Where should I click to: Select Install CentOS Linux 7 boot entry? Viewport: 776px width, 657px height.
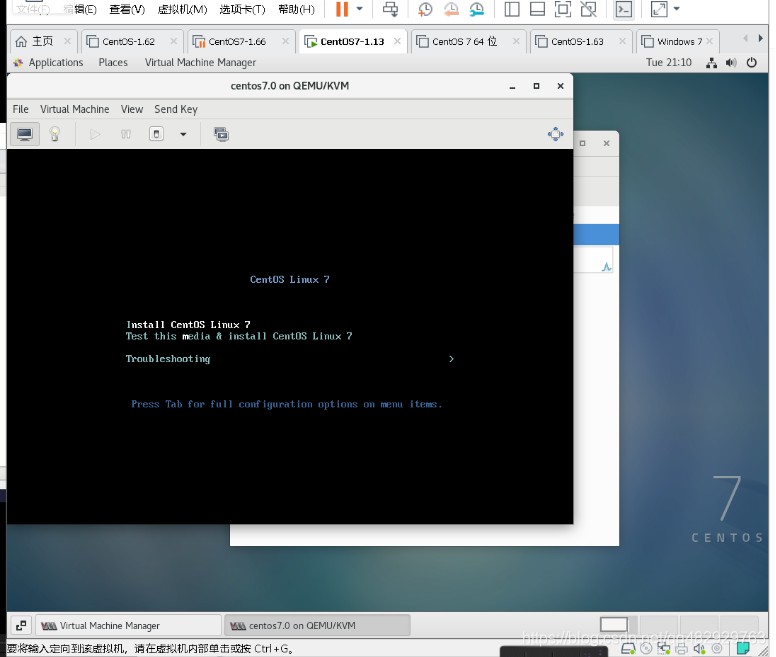(188, 325)
